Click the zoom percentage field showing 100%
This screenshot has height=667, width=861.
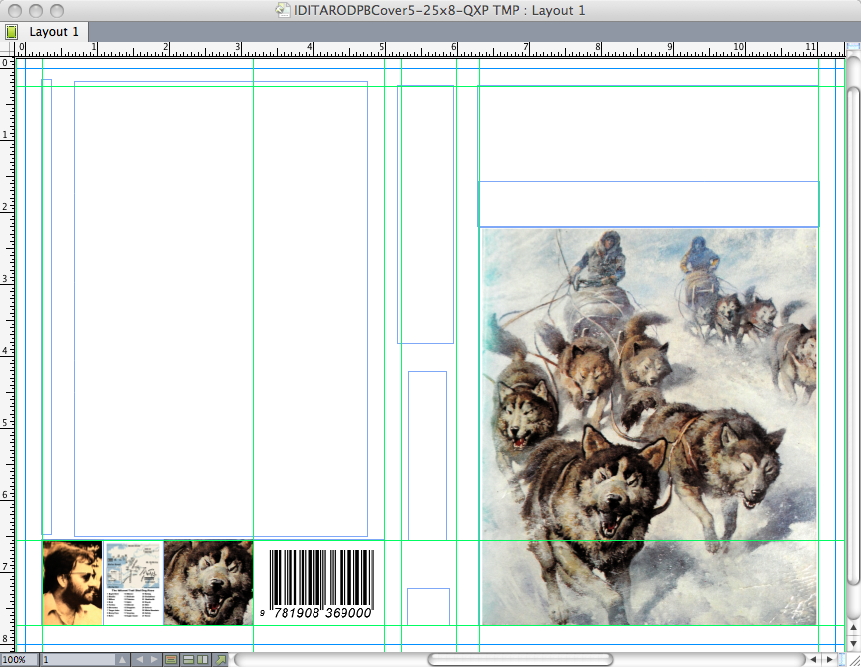coord(20,659)
